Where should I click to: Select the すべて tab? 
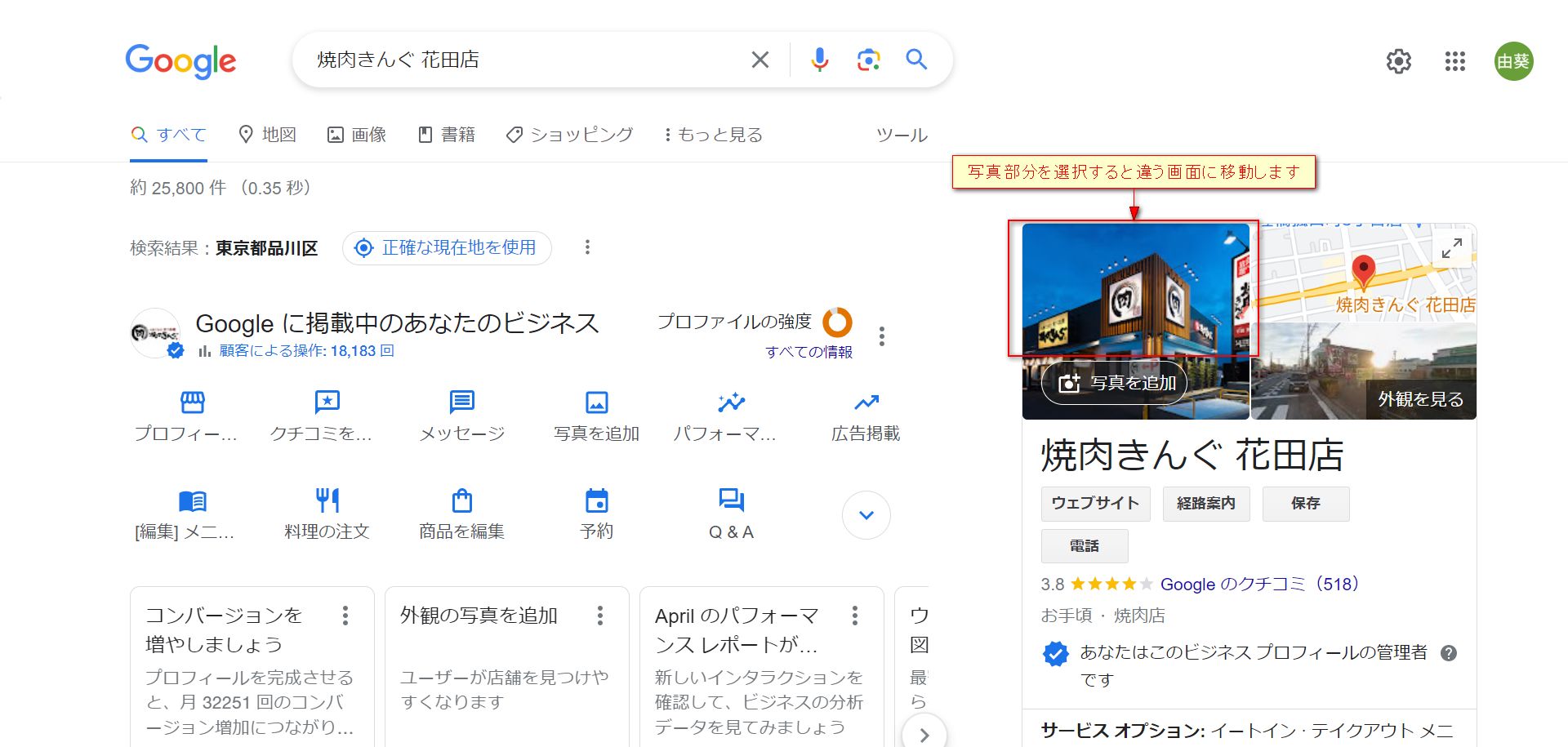[169, 135]
